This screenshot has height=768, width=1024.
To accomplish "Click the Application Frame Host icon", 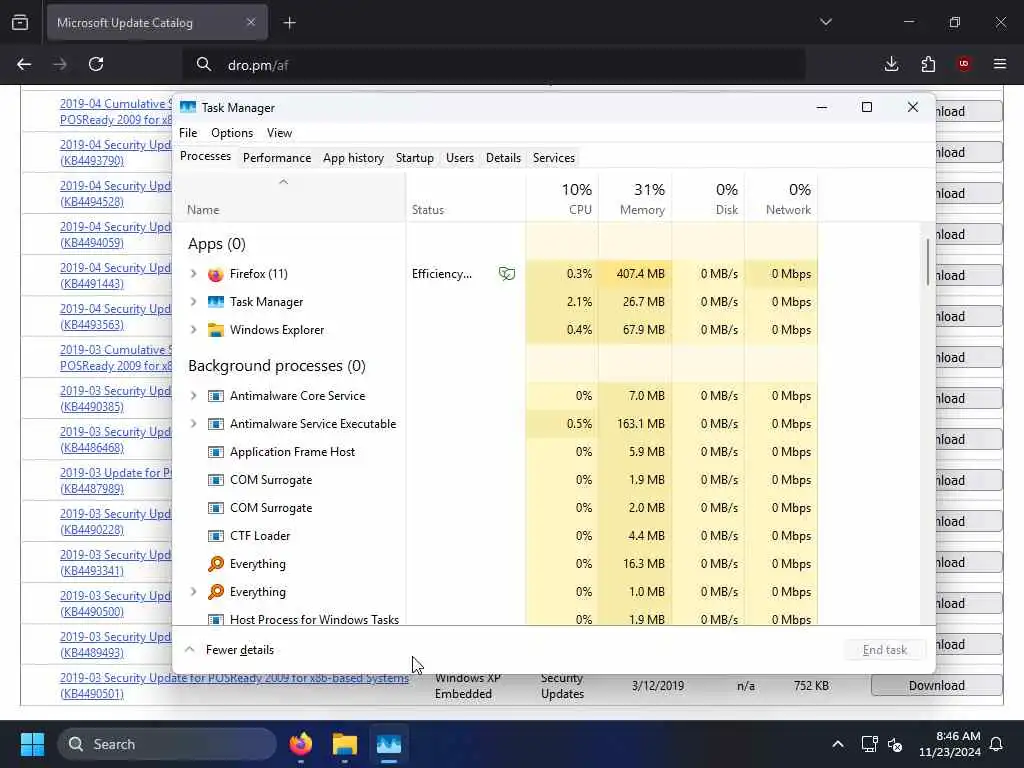I will [x=216, y=452].
